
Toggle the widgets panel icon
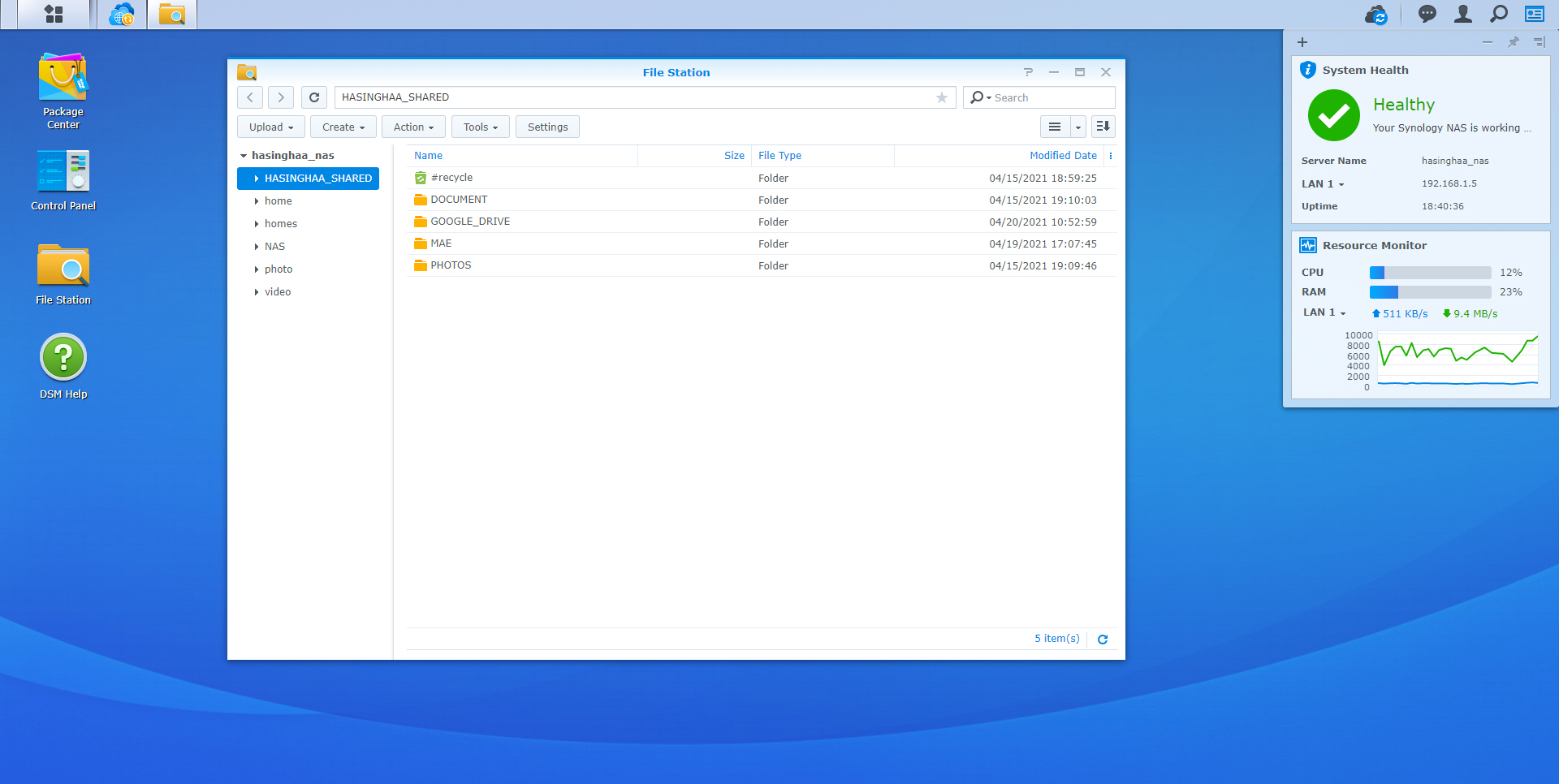1535,14
